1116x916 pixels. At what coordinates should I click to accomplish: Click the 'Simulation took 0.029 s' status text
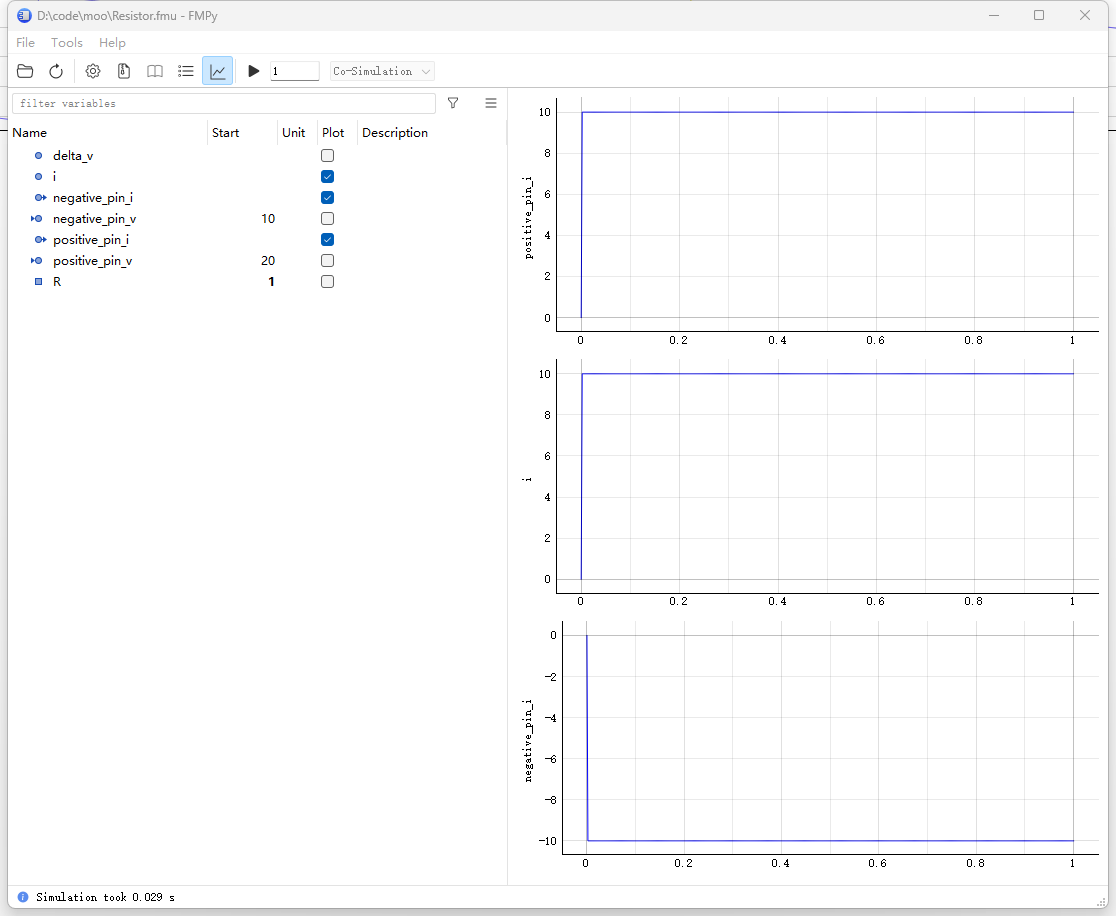[x=105, y=897]
